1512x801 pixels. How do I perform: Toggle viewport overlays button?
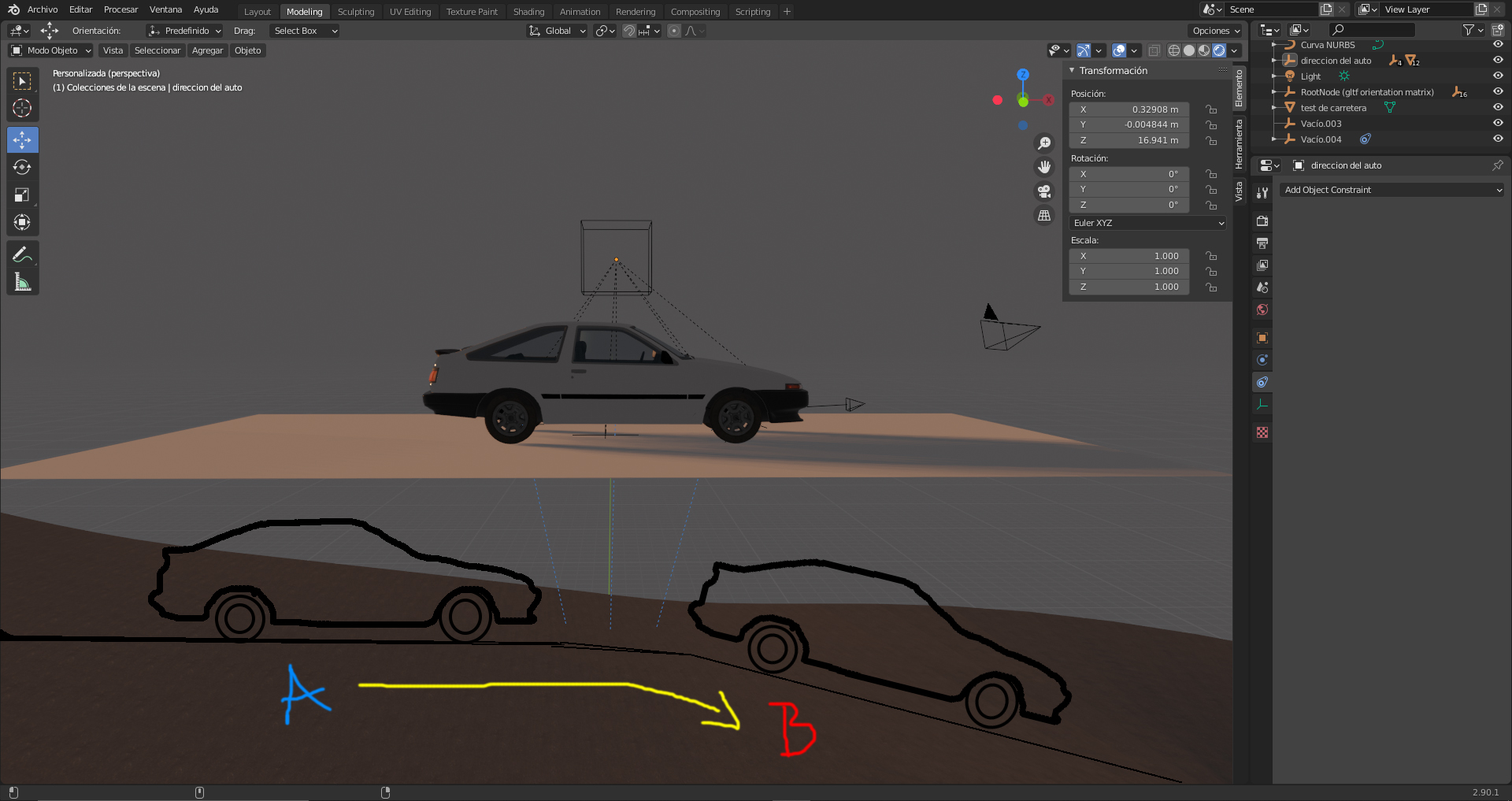click(x=1119, y=50)
